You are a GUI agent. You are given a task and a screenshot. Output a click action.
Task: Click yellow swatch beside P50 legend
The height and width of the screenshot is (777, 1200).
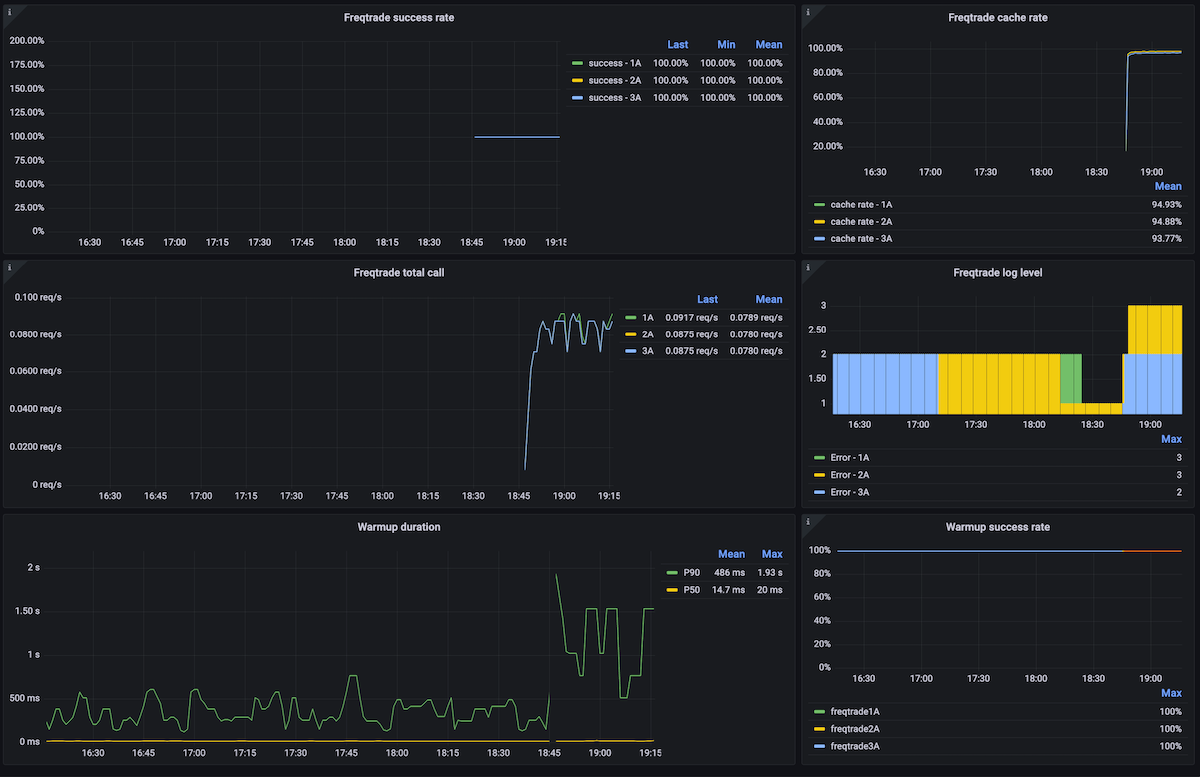672,590
